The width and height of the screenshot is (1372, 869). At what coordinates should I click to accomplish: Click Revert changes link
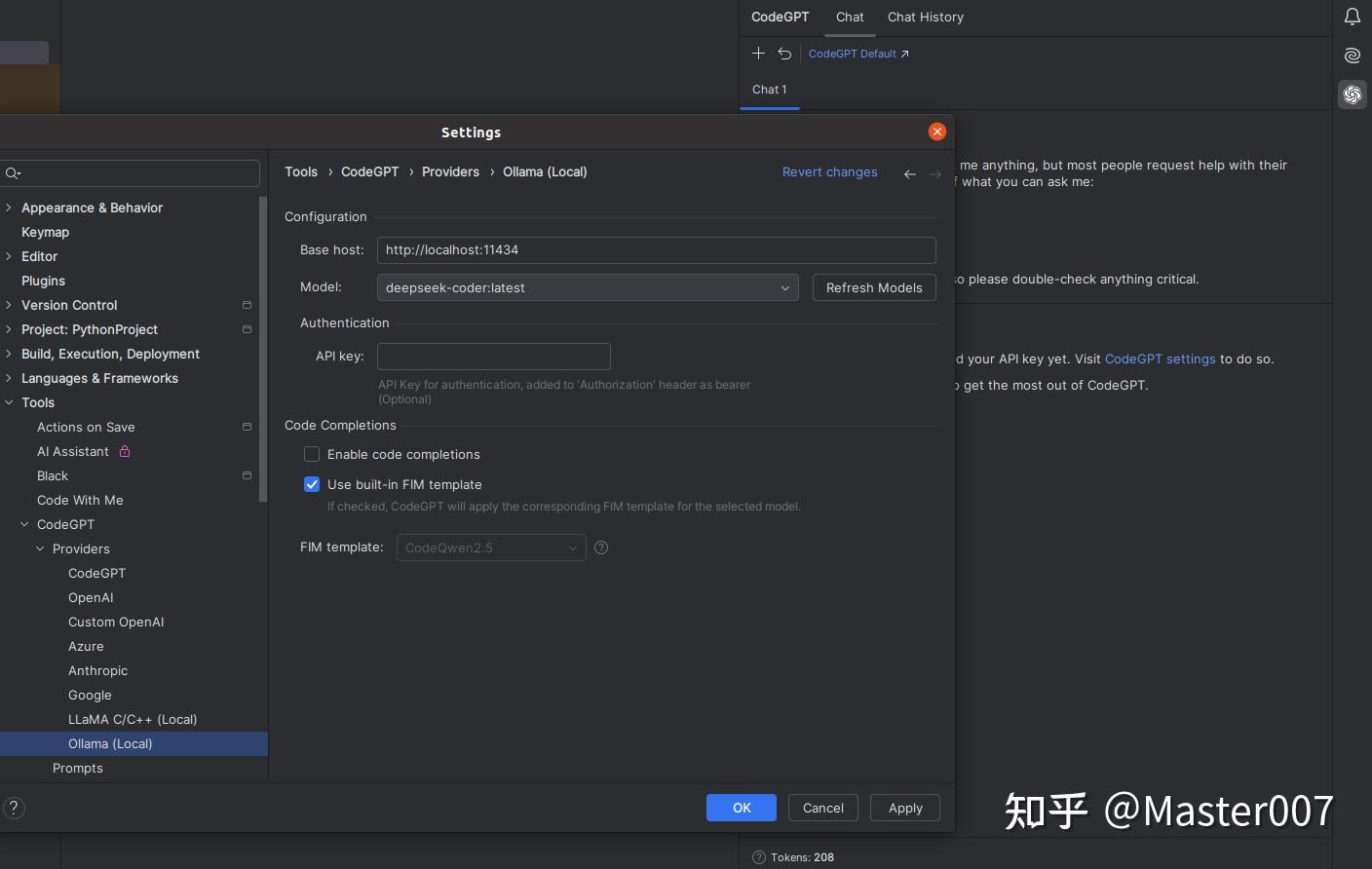click(830, 172)
